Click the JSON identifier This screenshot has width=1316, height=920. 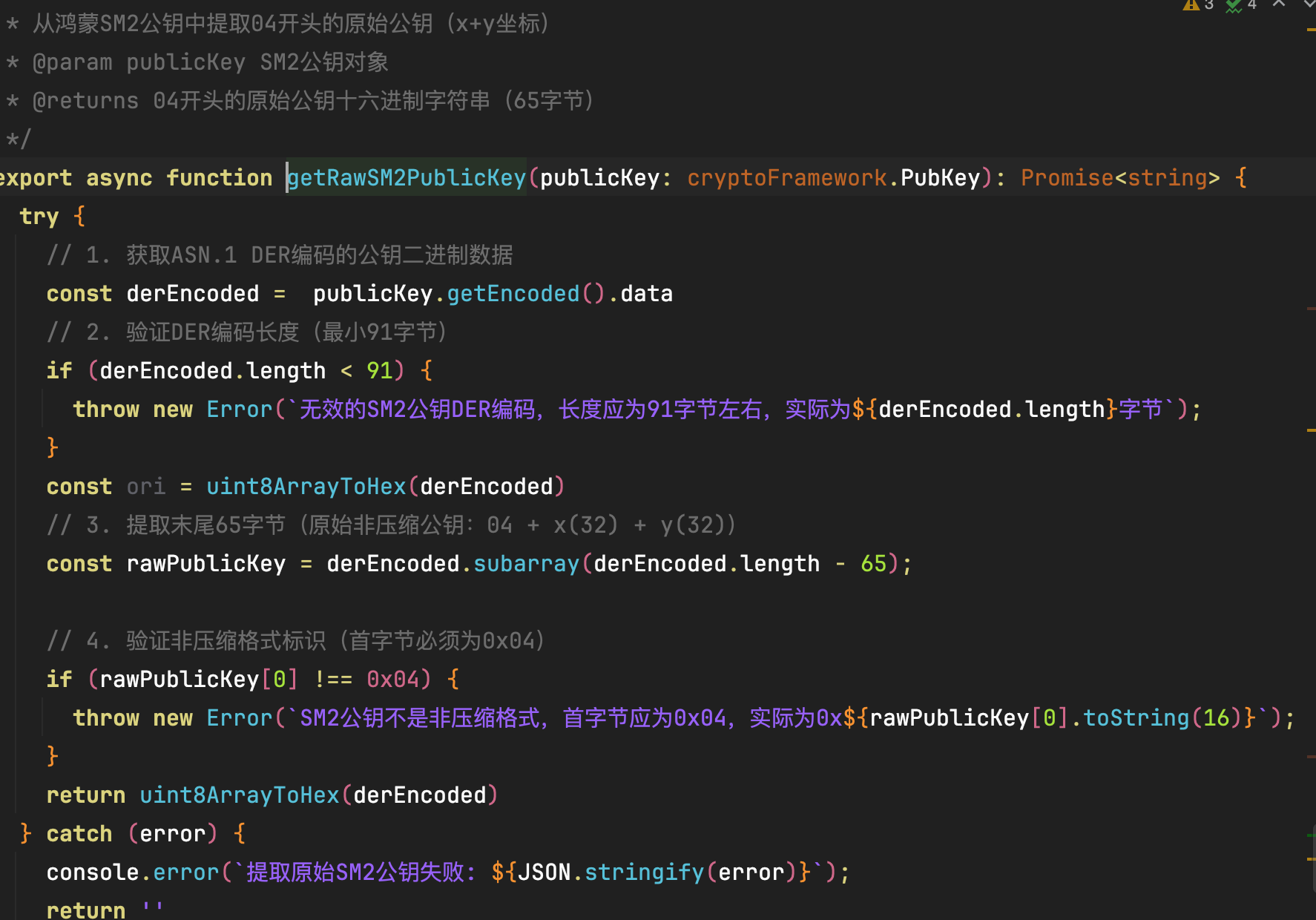545,872
